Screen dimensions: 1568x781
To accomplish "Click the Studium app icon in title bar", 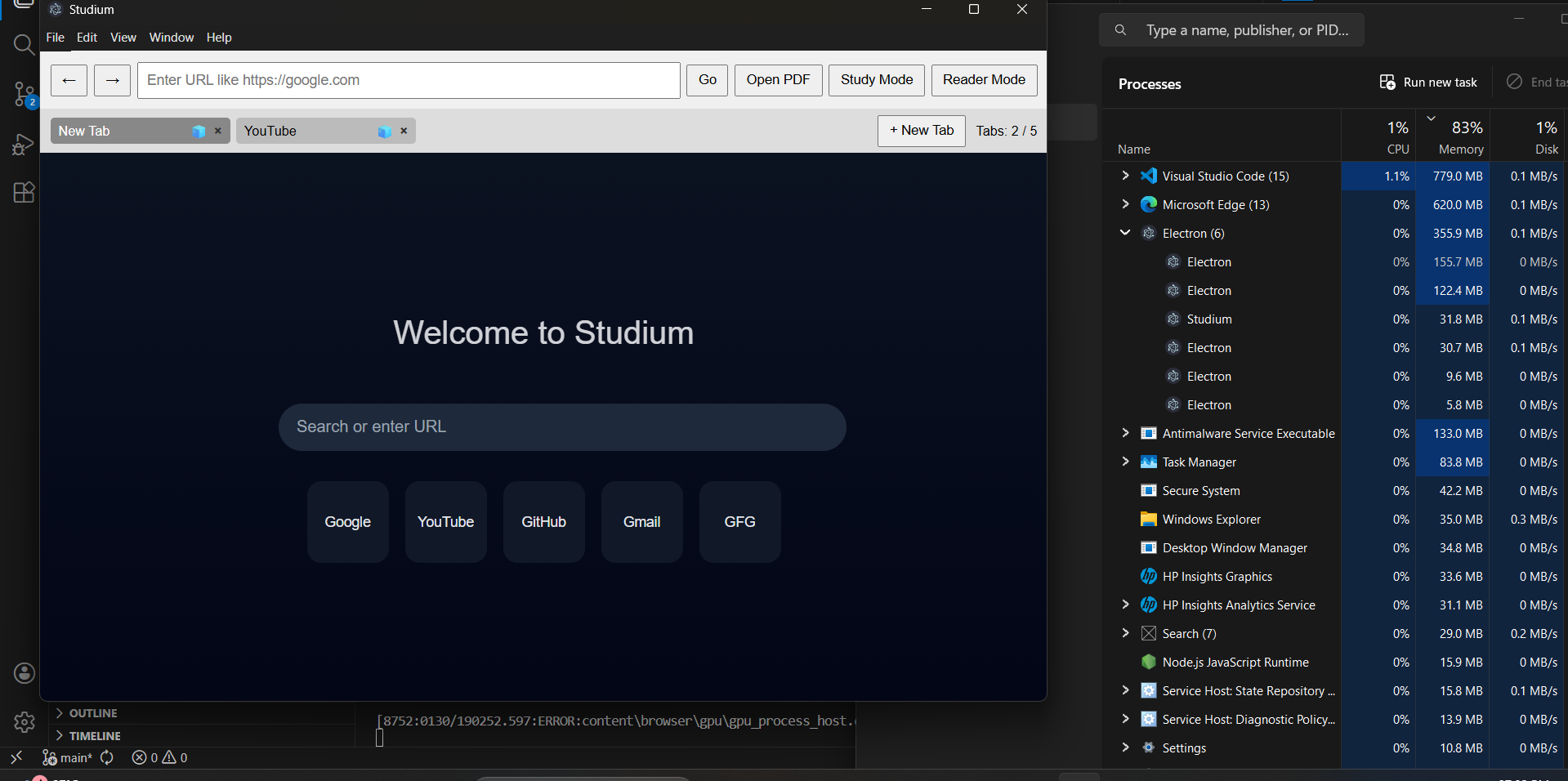I will 56,10.
